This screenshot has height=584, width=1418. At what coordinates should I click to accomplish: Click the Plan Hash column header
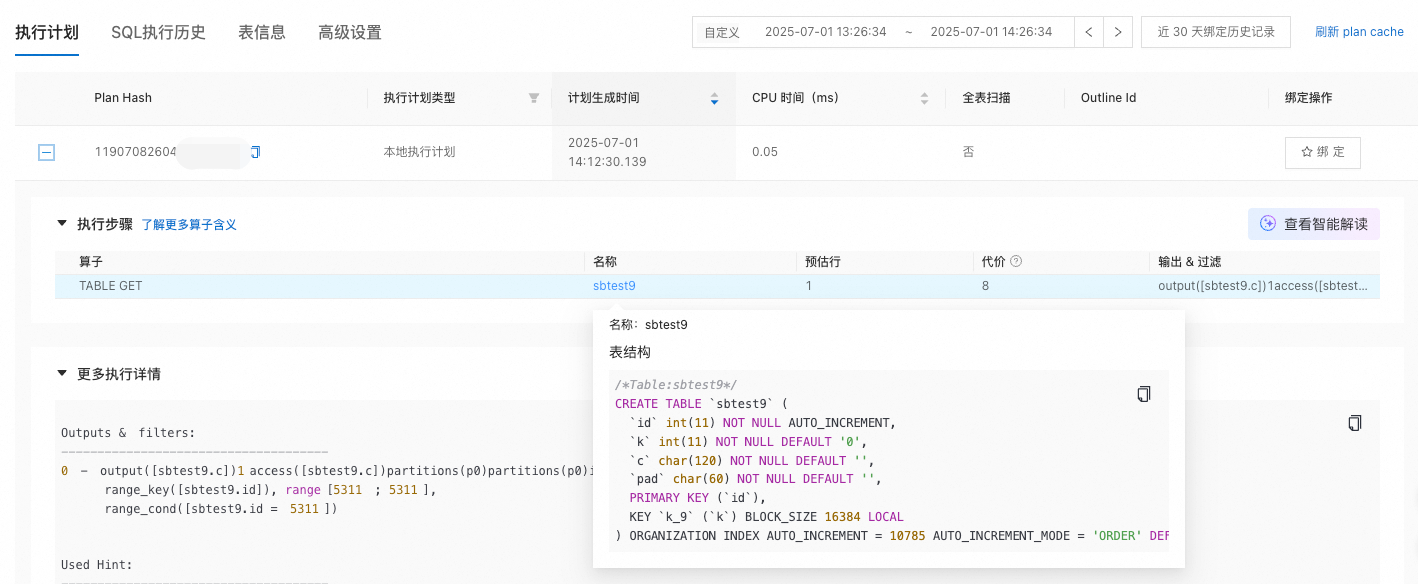(x=123, y=98)
